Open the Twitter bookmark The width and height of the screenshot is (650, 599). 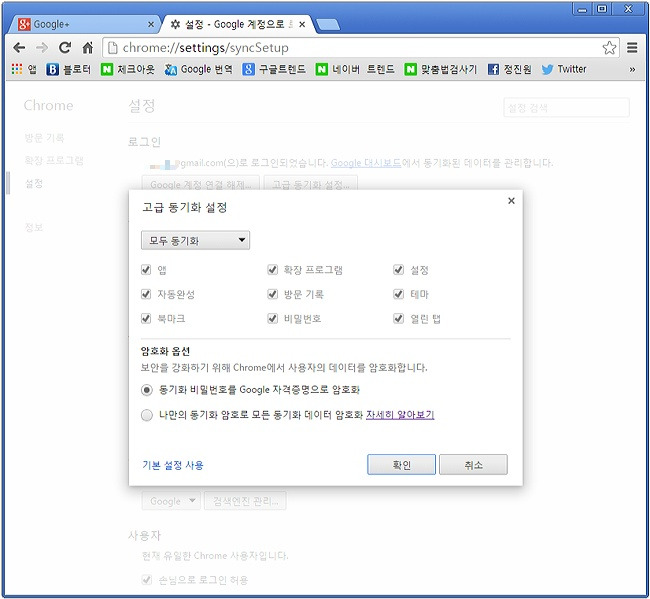click(x=564, y=69)
